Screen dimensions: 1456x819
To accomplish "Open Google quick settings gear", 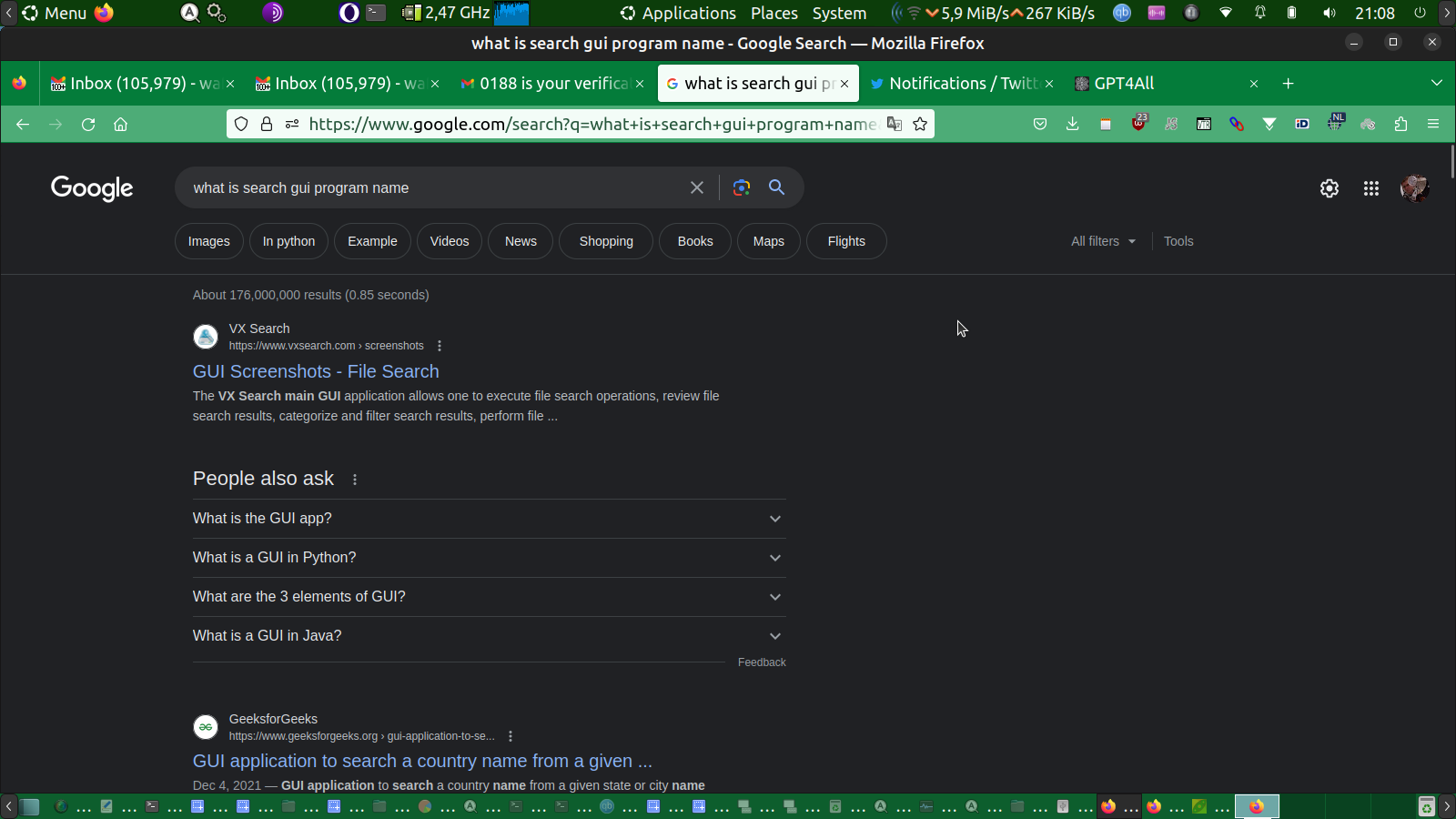I will (1330, 188).
